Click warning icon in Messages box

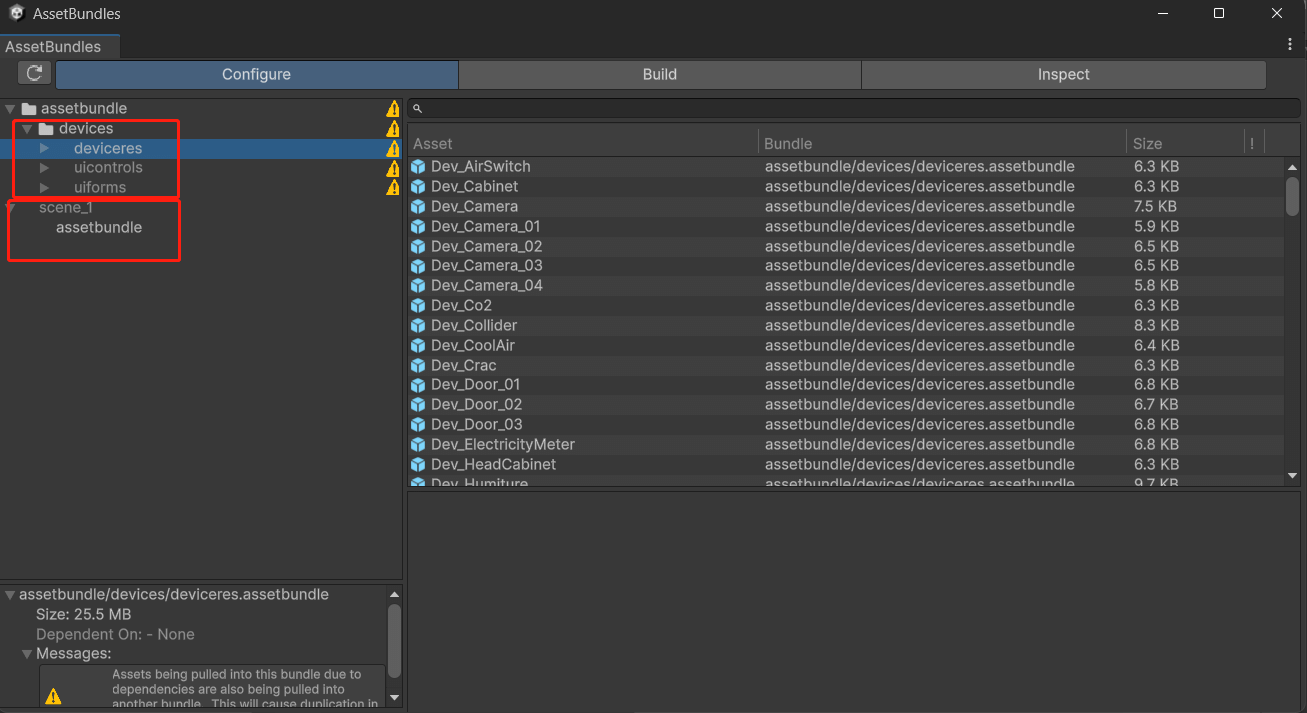53,696
